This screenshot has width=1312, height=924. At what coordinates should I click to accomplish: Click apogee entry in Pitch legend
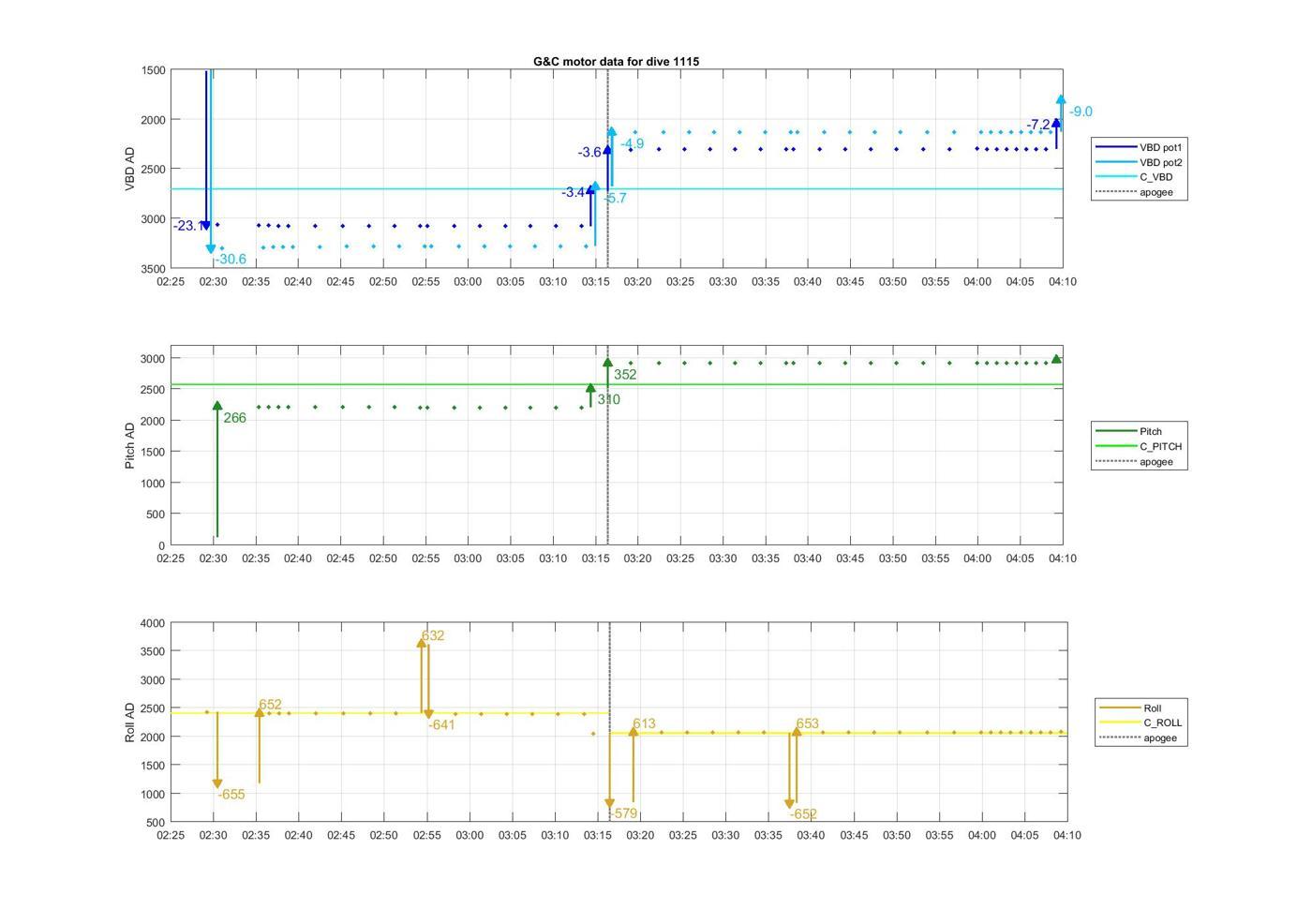pyautogui.click(x=1135, y=461)
